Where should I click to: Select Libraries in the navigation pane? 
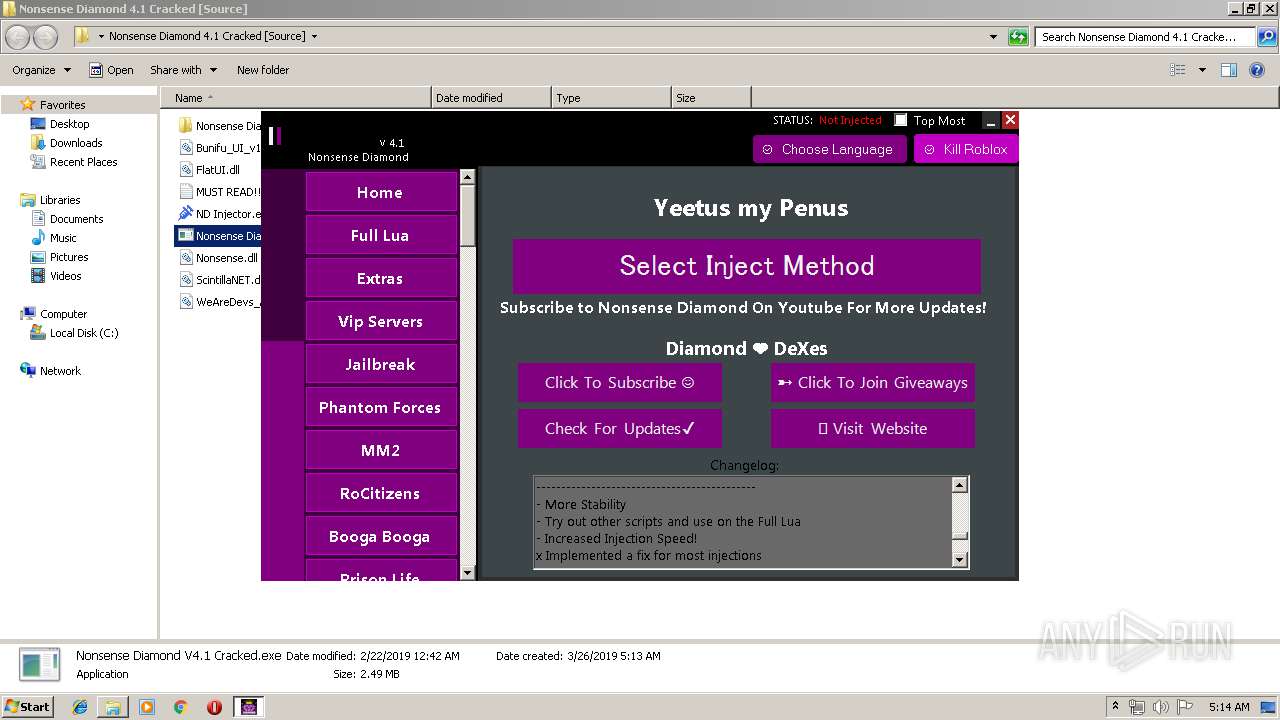(x=60, y=200)
